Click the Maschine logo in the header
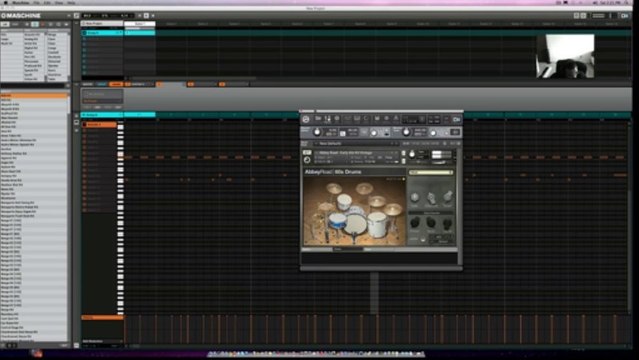639x360 pixels. (x=21, y=15)
